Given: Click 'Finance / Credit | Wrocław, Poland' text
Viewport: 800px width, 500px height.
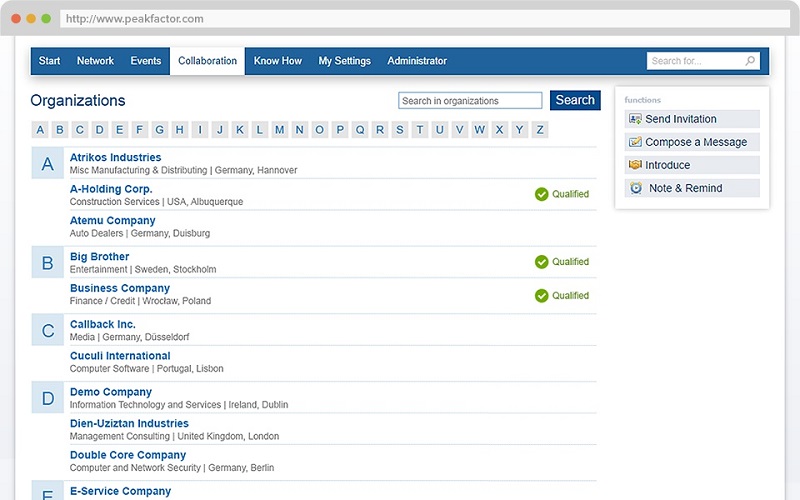Looking at the screenshot, I should click(x=140, y=301).
